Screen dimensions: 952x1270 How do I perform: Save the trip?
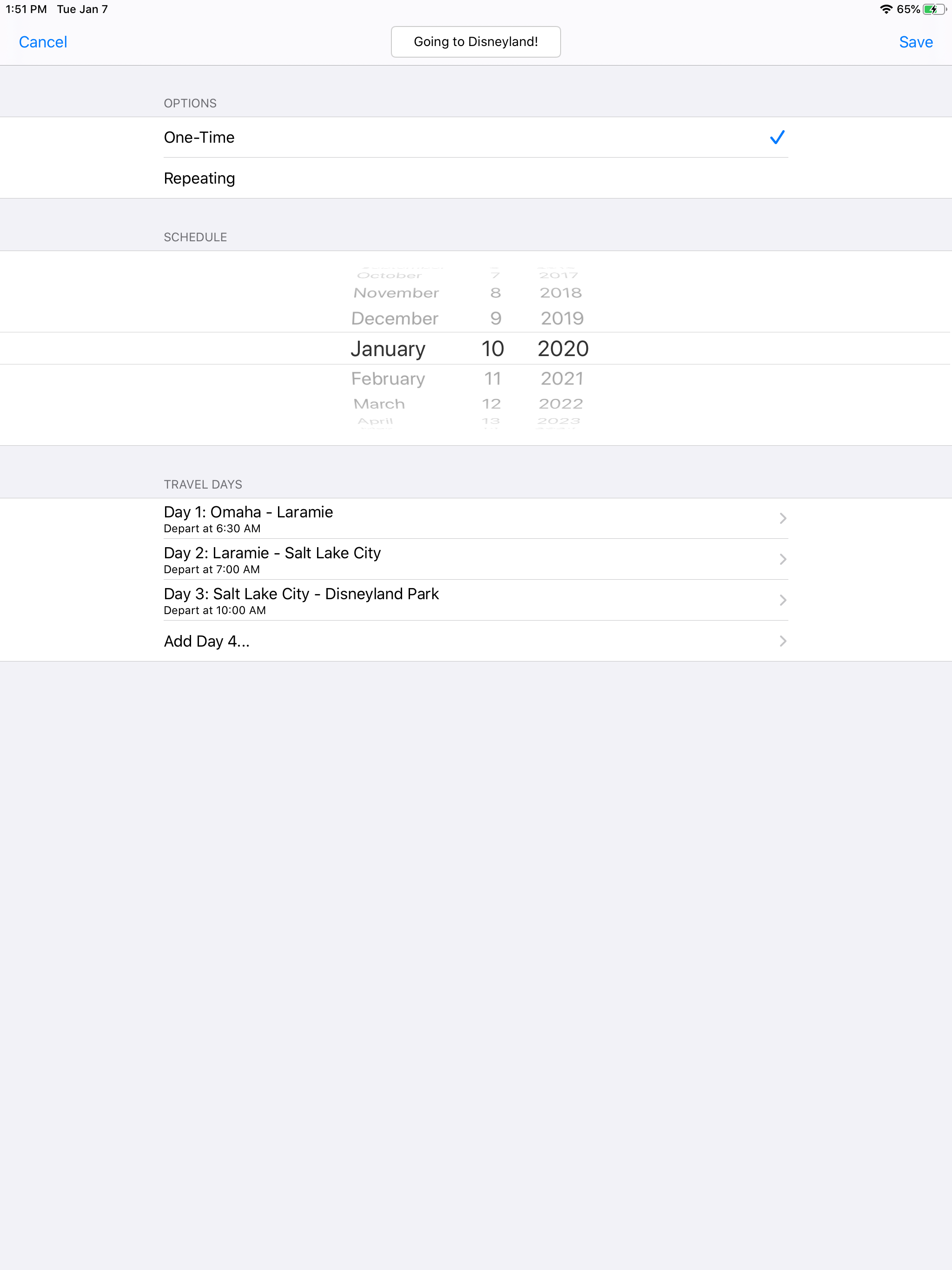915,42
